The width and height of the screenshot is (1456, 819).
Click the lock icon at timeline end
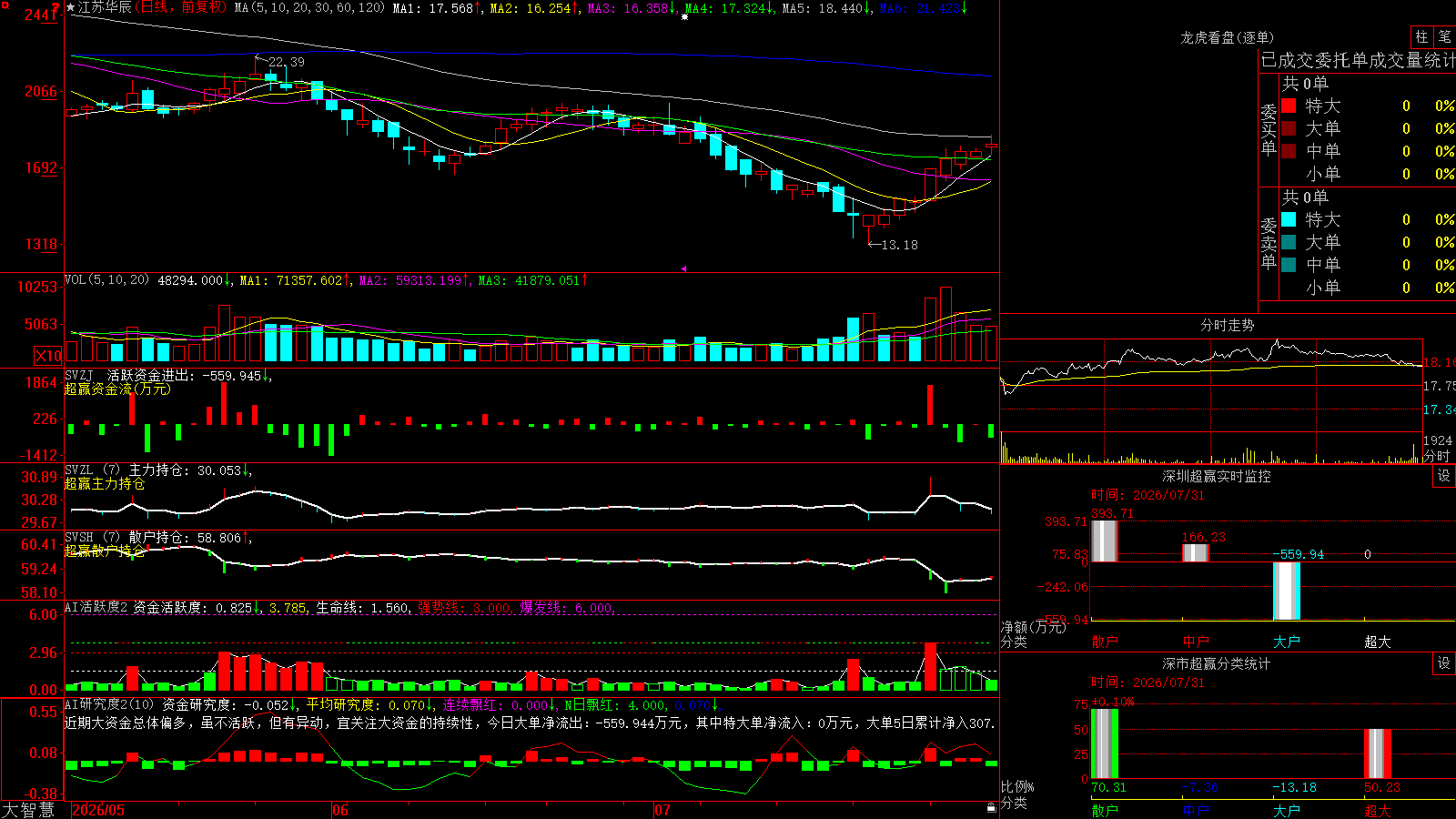991,808
